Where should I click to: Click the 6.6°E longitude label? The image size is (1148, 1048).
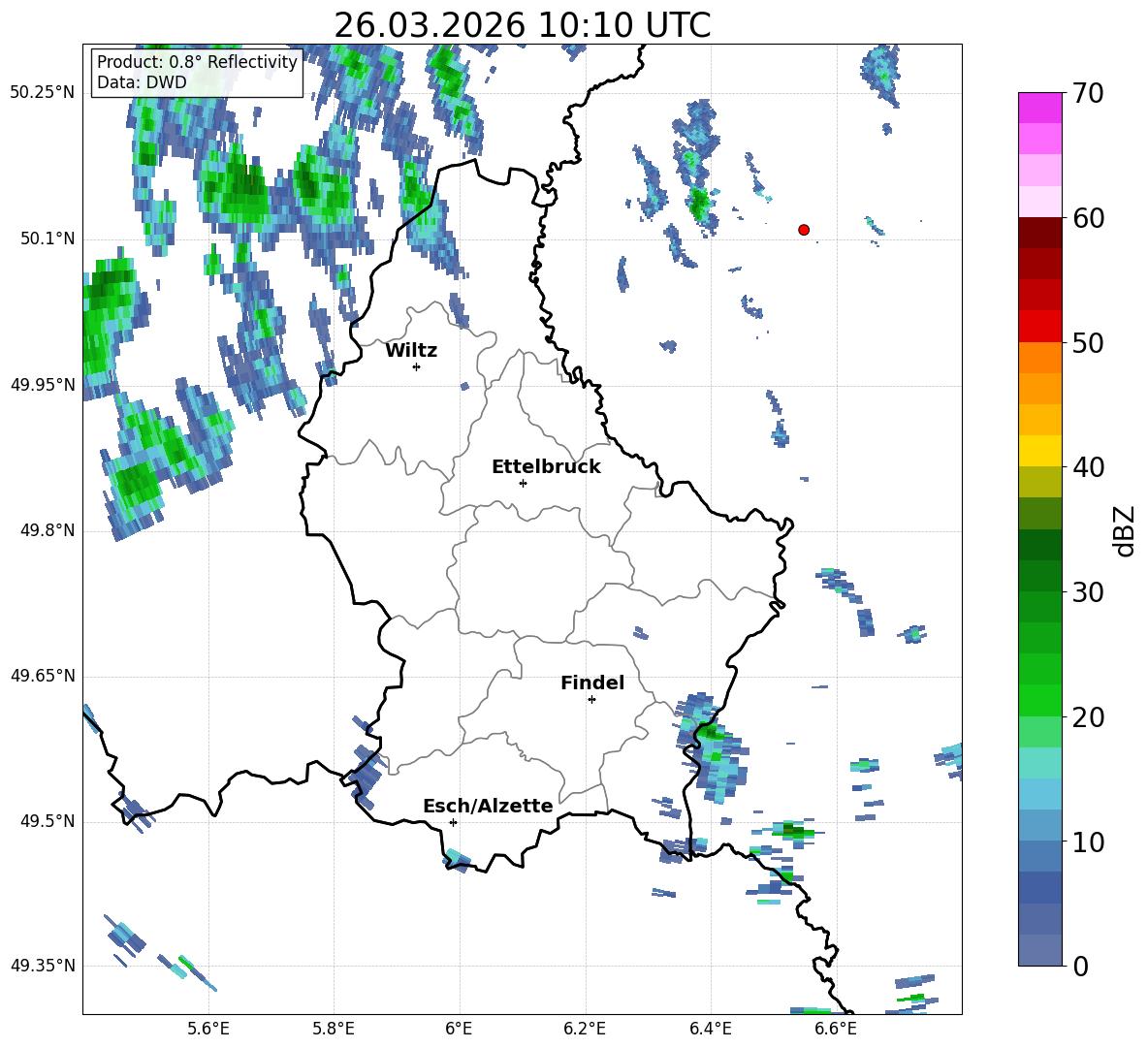point(836,1030)
